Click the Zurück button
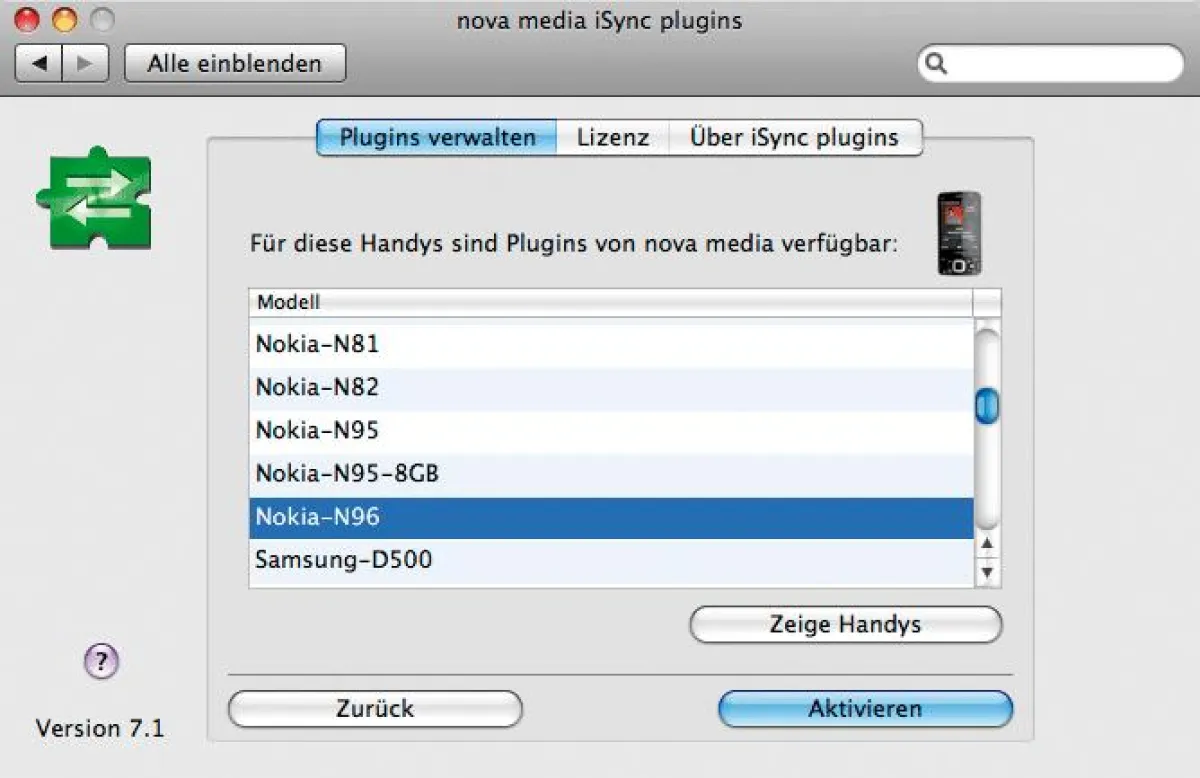1200x778 pixels. pyautogui.click(x=375, y=708)
